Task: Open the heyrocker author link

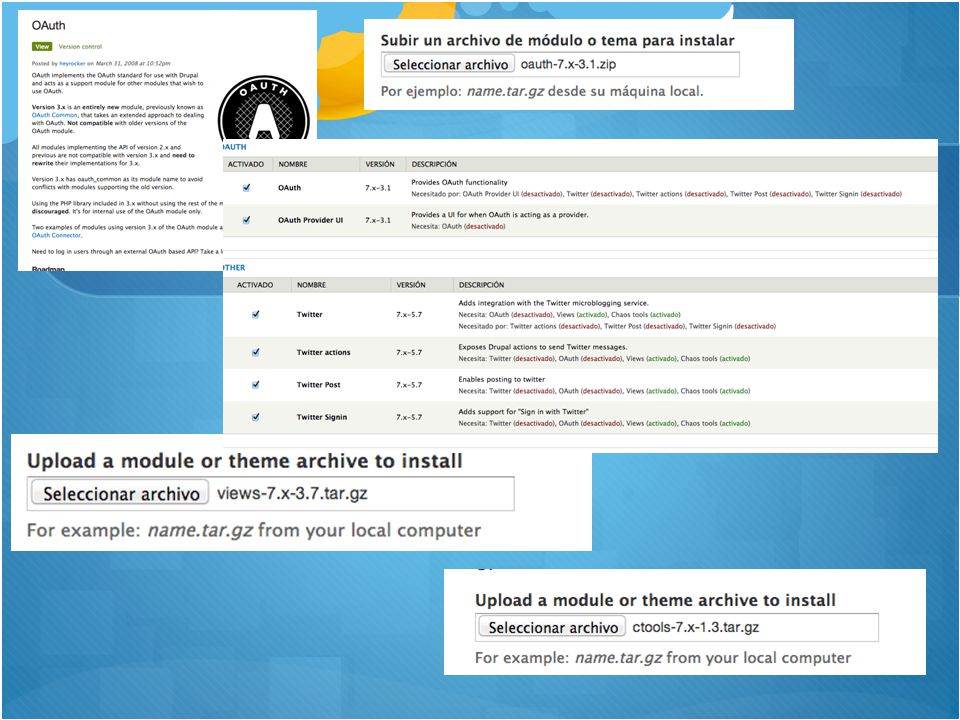Action: point(72,63)
